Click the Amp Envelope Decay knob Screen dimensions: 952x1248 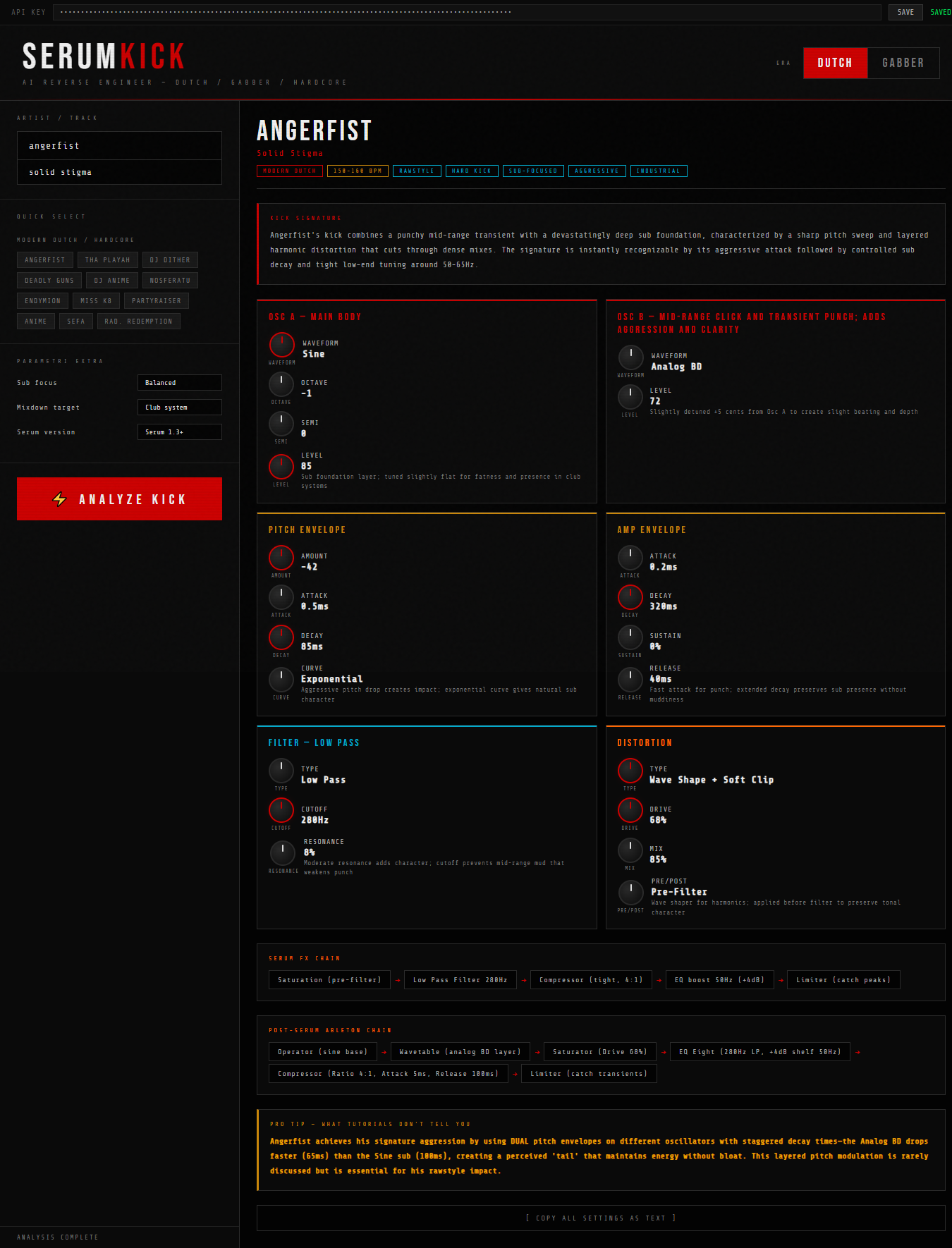point(630,597)
